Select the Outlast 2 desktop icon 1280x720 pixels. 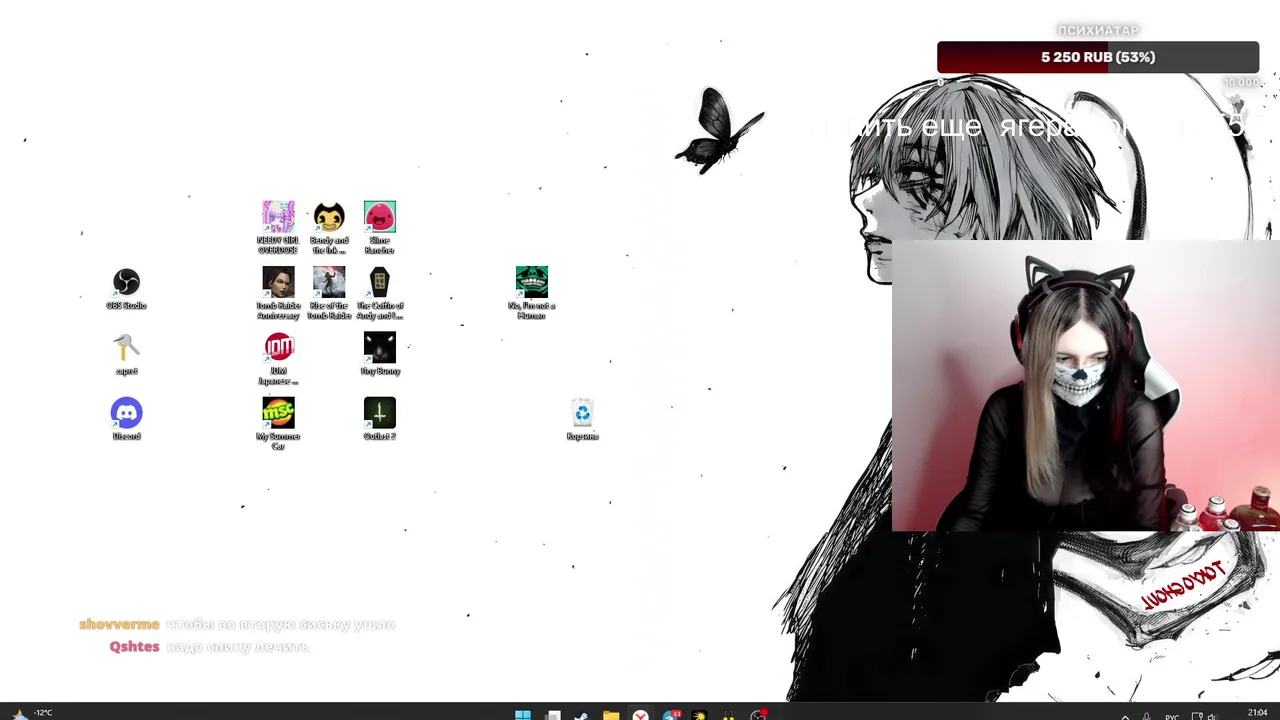(380, 420)
